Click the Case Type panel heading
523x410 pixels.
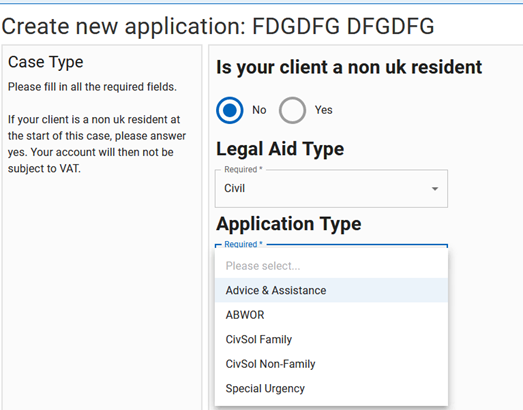46,62
